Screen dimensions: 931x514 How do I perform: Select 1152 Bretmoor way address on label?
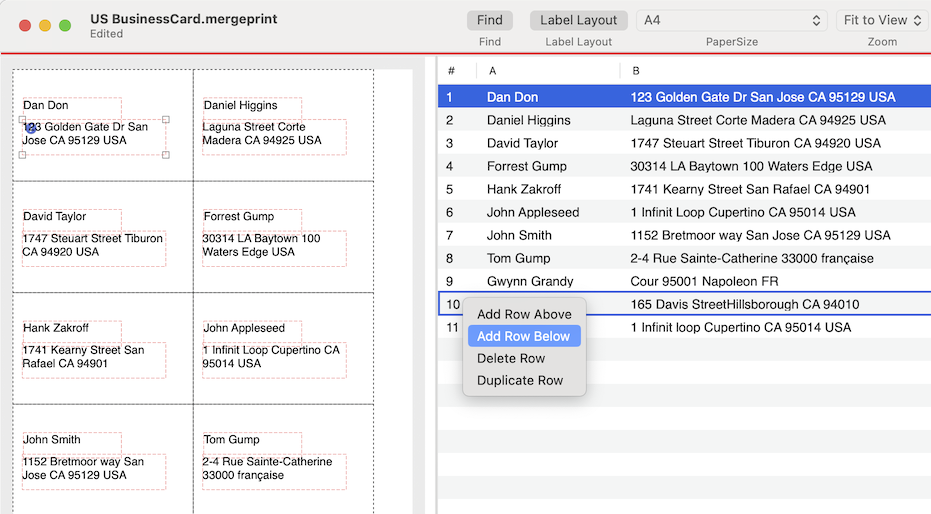[94, 472]
